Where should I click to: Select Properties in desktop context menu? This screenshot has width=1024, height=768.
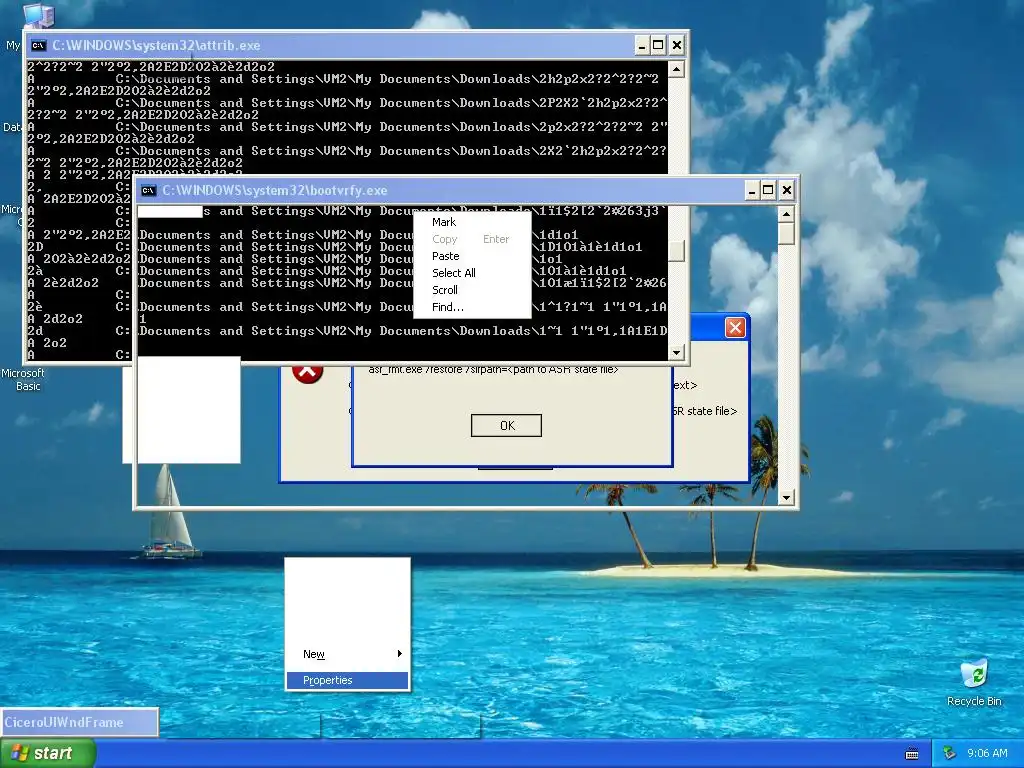(347, 680)
